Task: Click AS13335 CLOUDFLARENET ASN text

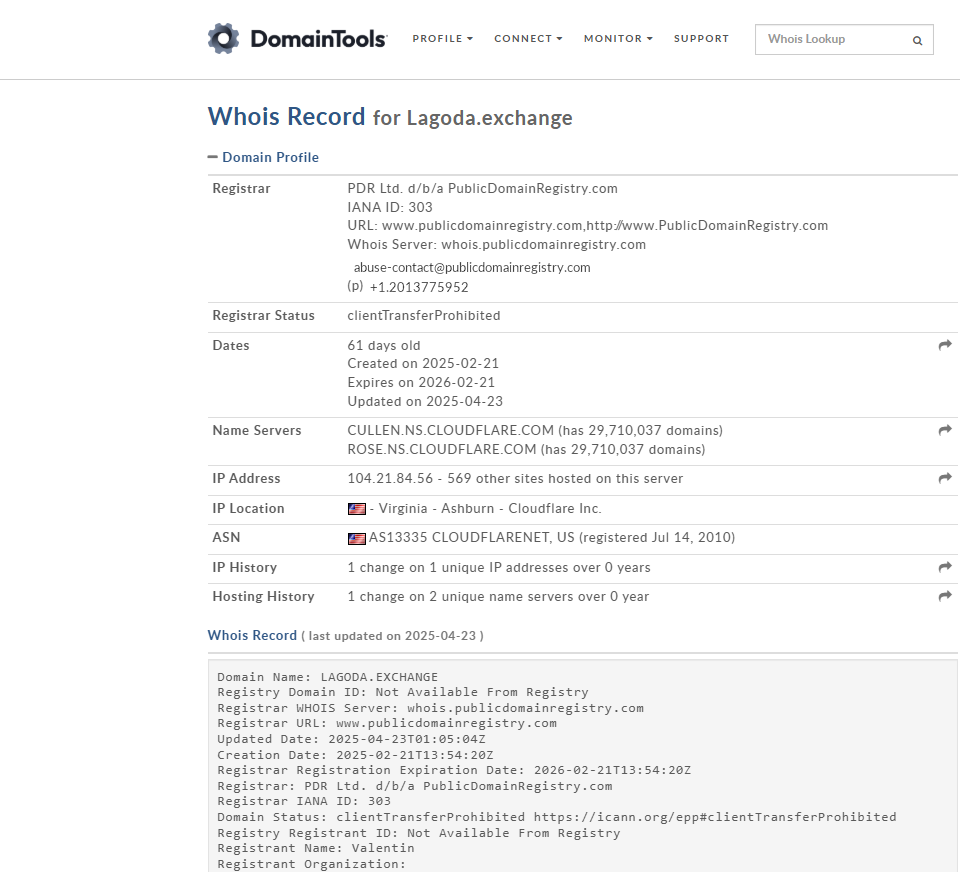Action: [x=471, y=538]
